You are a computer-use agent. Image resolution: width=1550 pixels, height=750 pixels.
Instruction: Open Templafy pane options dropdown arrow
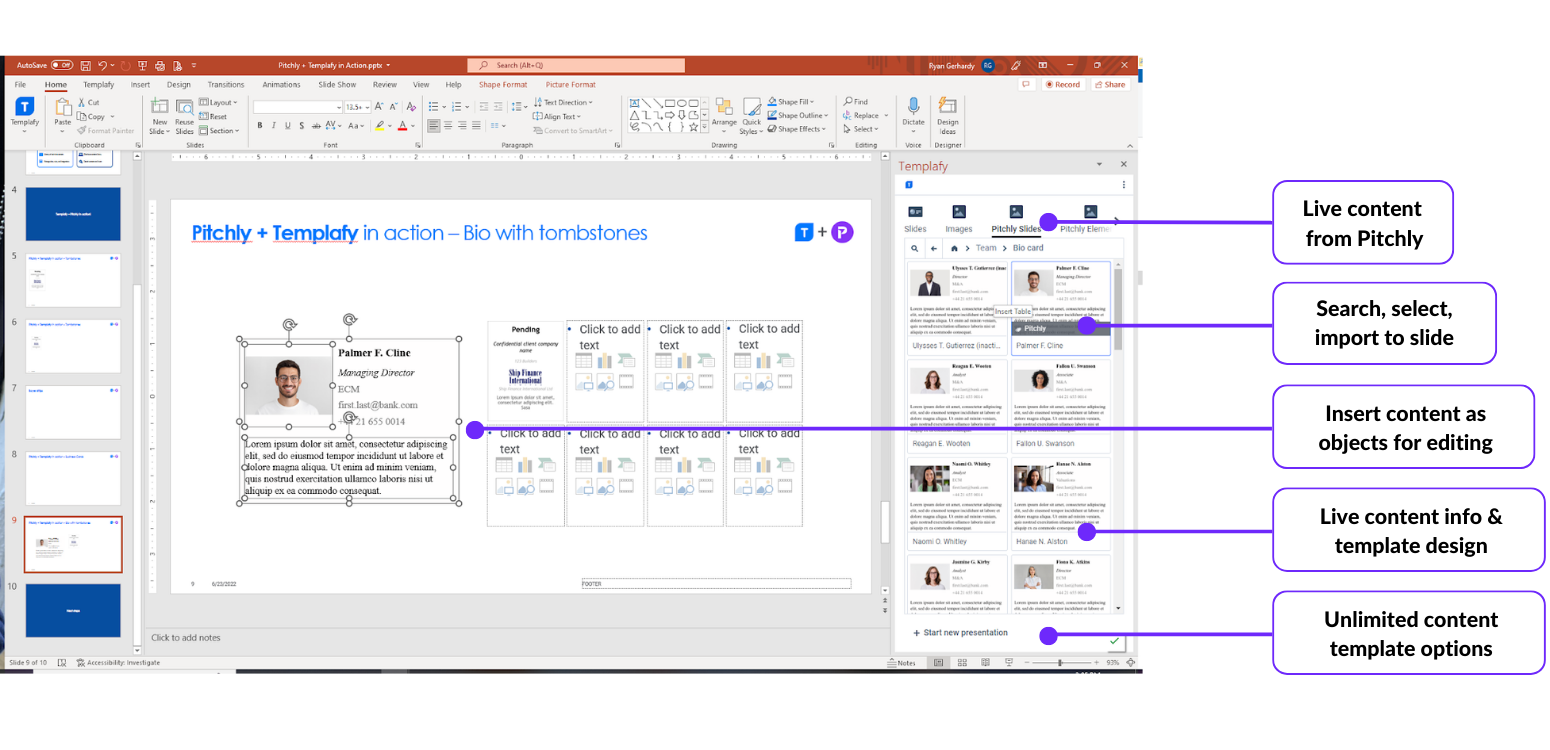(x=1100, y=164)
